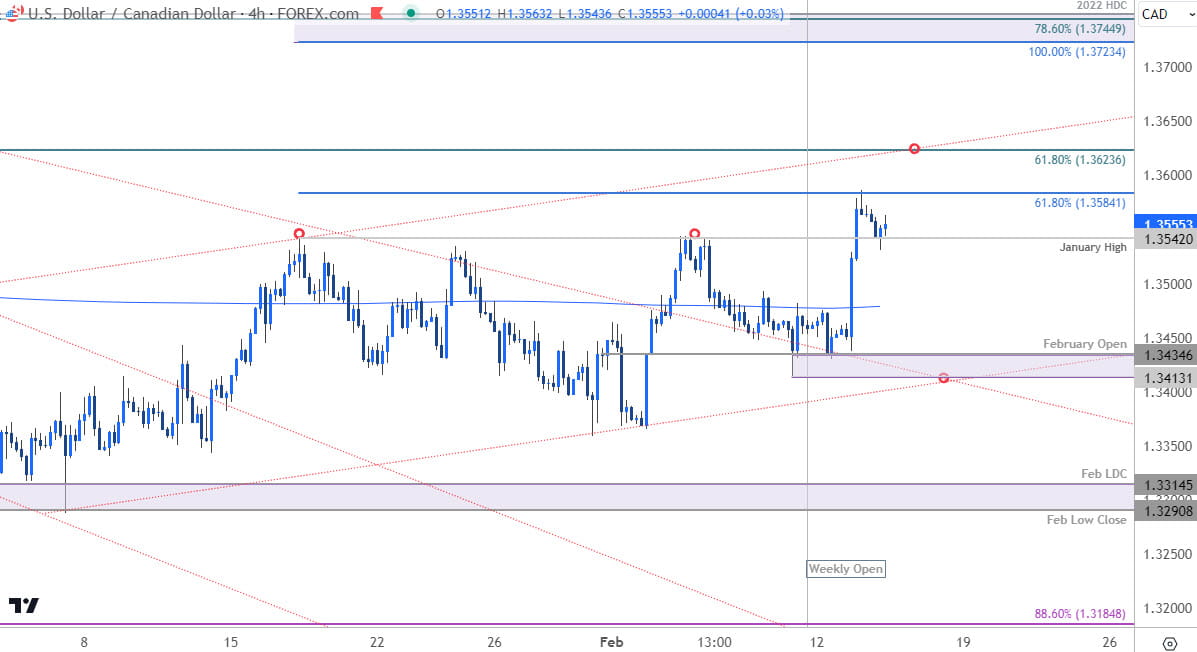Select the 88.60% (1.31848) Fibonacci label
The width and height of the screenshot is (1197, 652).
coord(1079,614)
